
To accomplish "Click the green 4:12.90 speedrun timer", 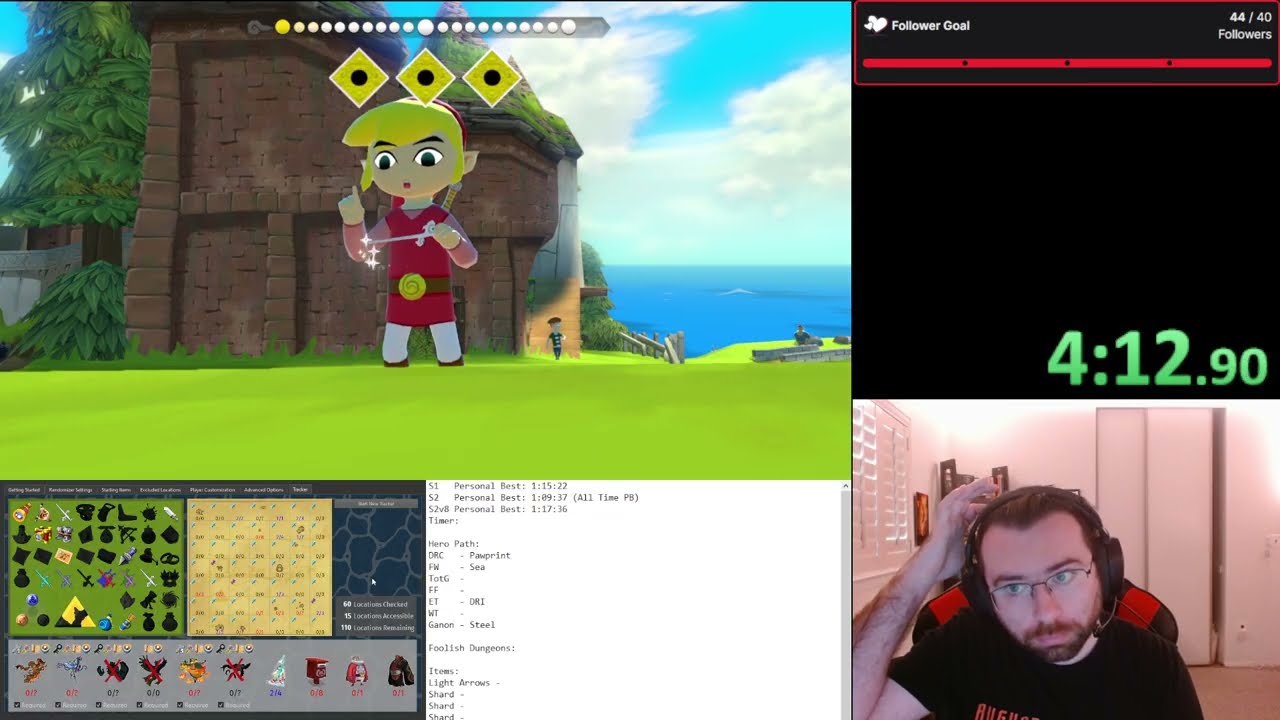I will coord(1157,358).
